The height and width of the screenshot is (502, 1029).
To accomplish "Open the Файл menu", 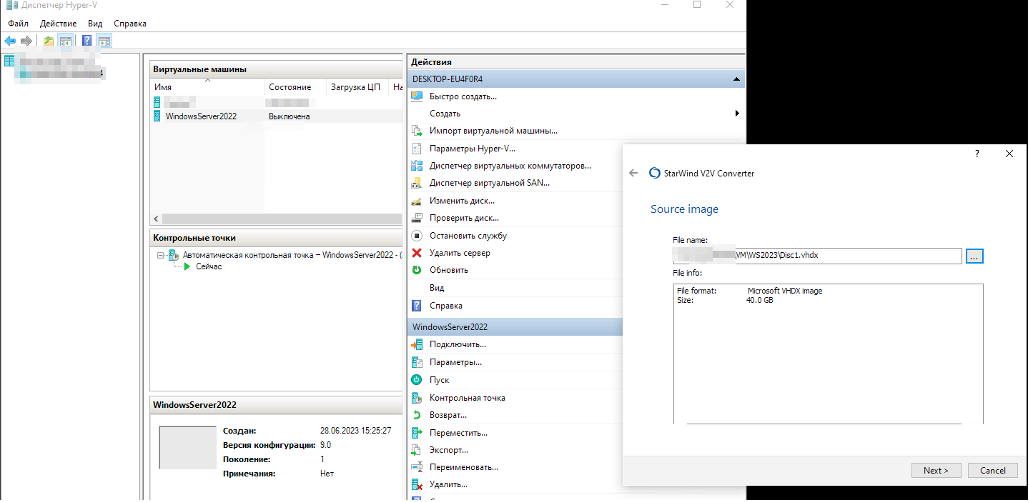I will click(x=18, y=24).
